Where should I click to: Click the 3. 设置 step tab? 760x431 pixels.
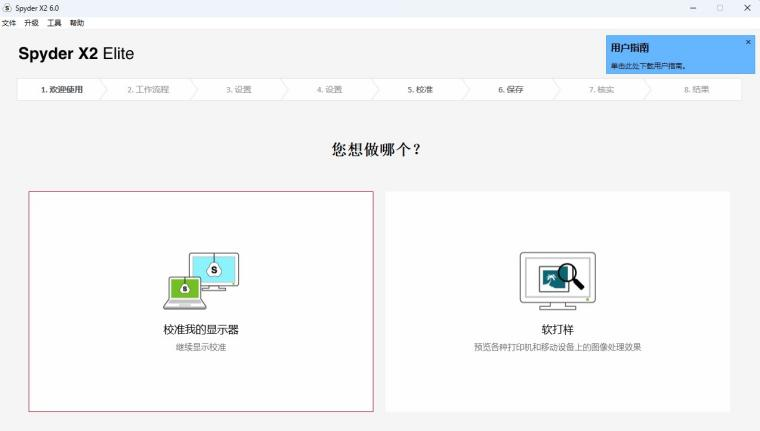pyautogui.click(x=238, y=90)
